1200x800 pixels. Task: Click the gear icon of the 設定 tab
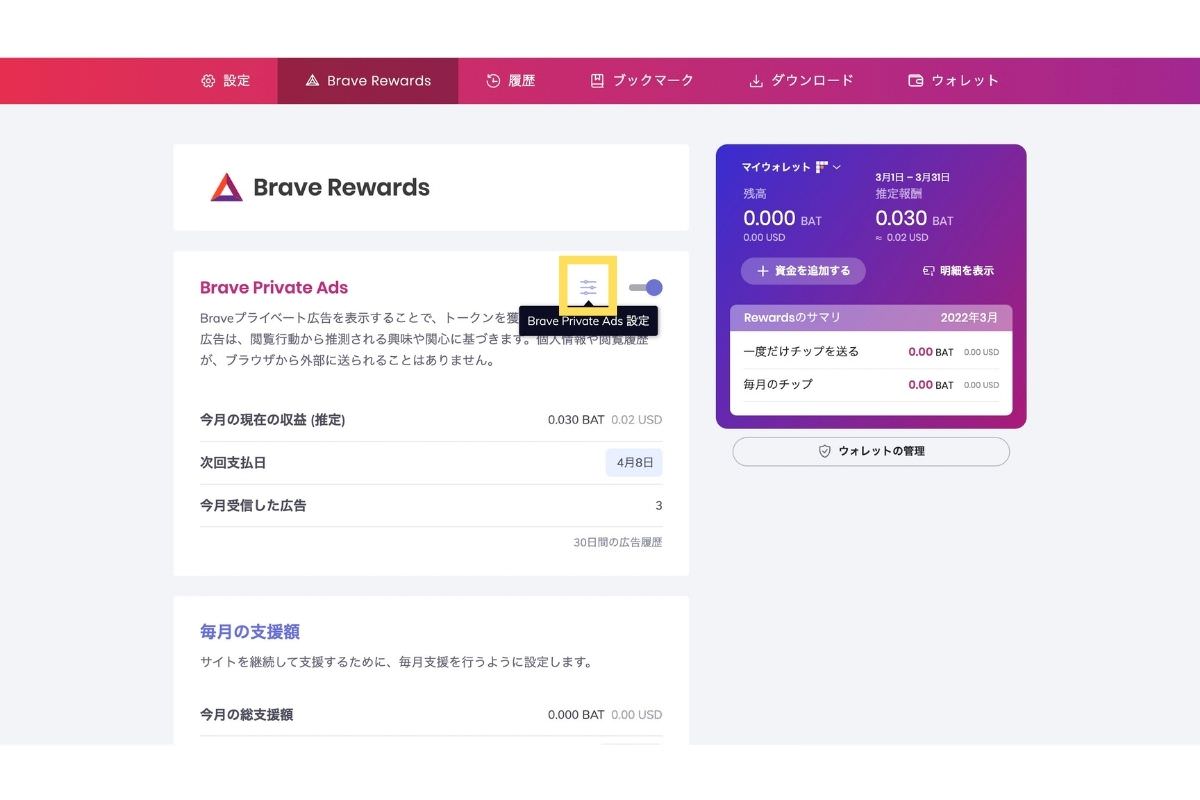click(x=208, y=81)
